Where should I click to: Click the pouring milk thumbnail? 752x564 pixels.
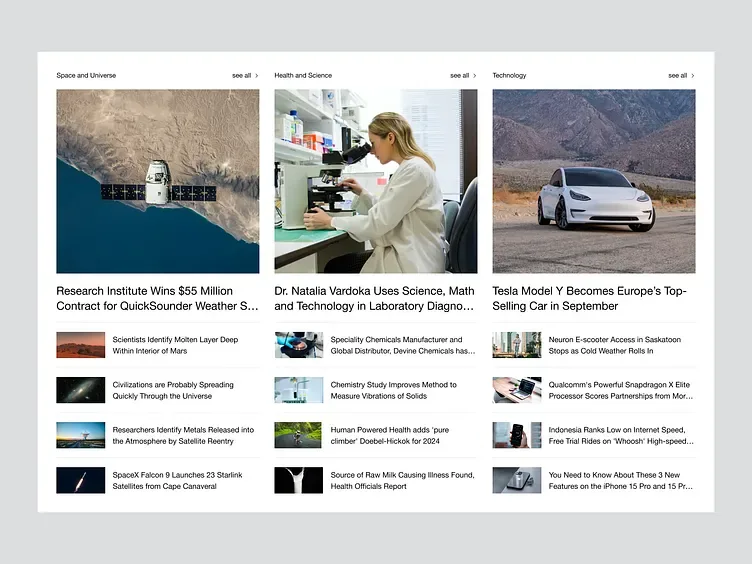299,480
